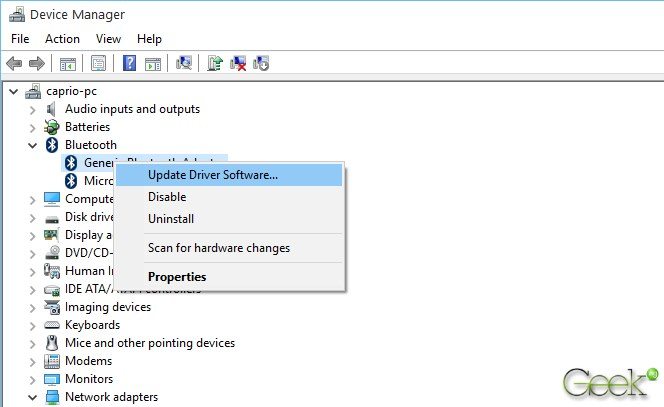Click the Back arrow toolbar icon
664x407 pixels.
(14, 64)
